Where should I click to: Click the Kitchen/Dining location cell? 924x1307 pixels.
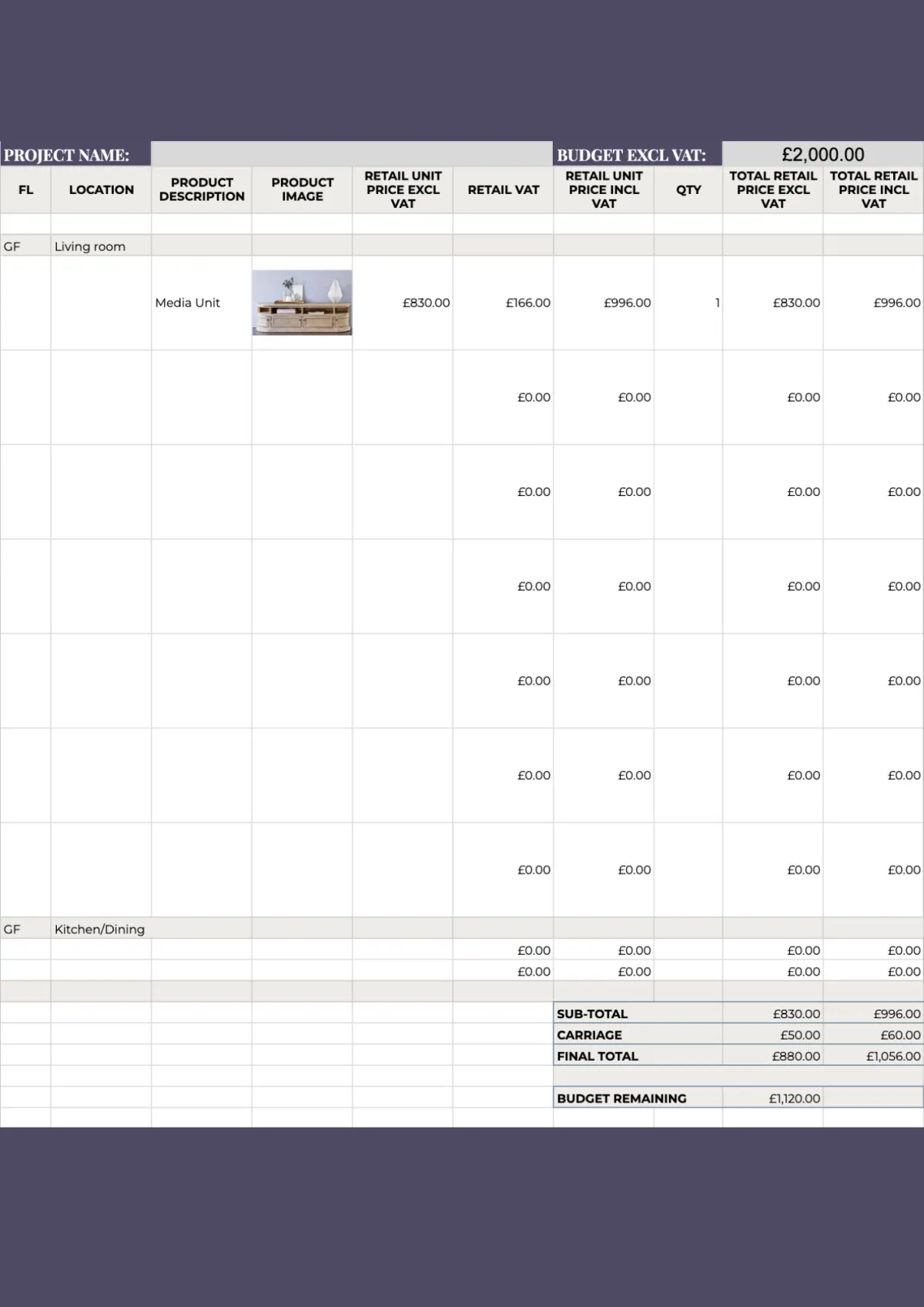pos(101,928)
